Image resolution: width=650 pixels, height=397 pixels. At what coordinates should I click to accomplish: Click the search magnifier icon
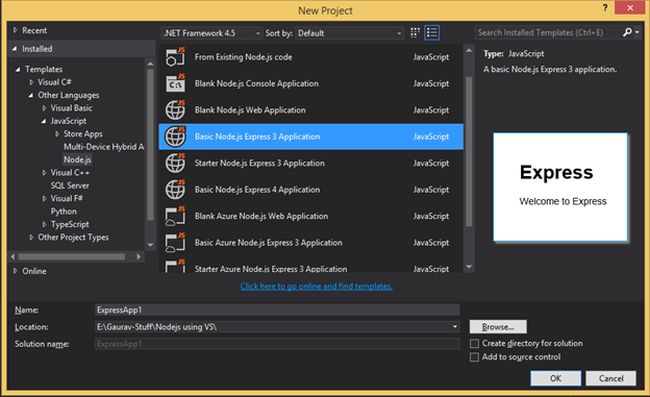click(627, 32)
